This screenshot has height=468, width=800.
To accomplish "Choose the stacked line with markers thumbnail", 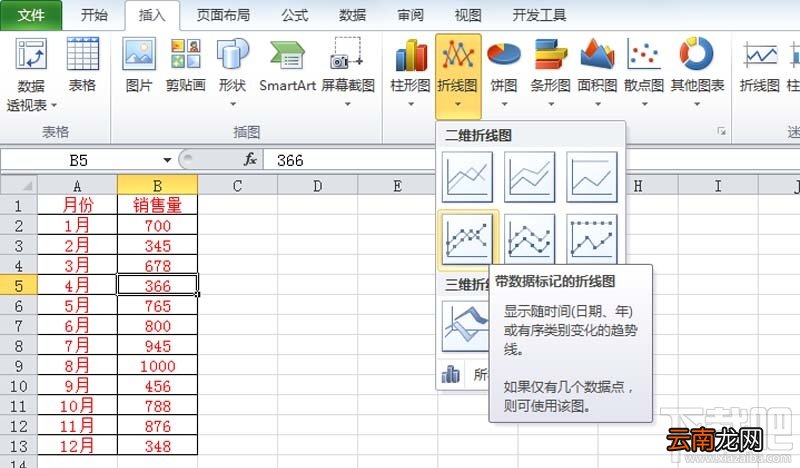I will (x=530, y=239).
